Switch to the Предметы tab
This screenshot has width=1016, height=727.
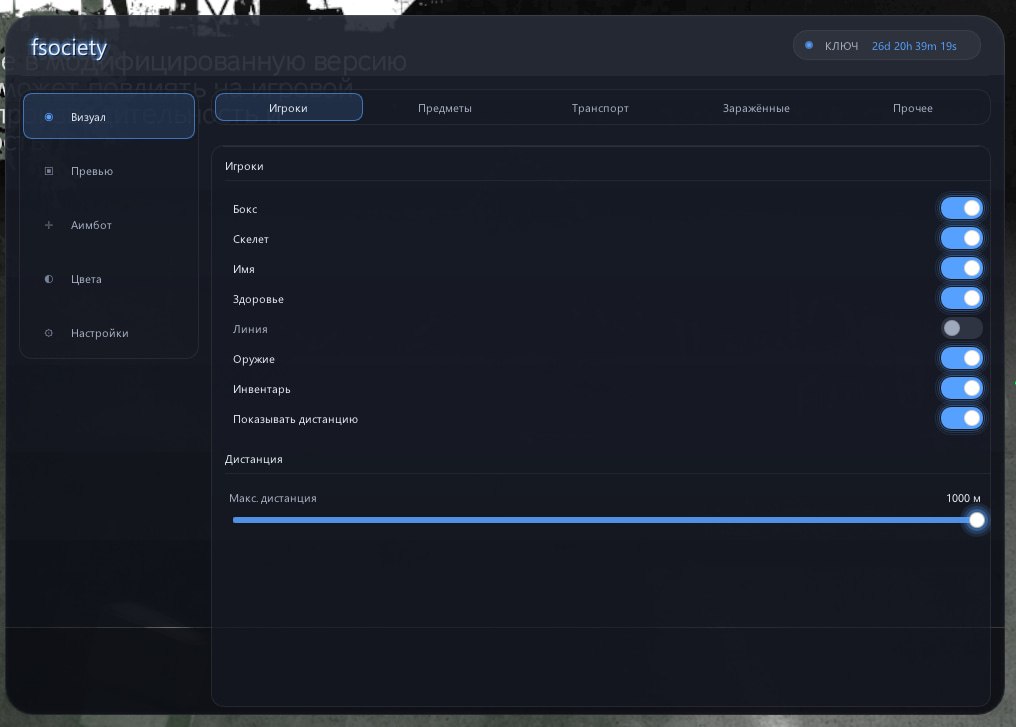point(444,108)
